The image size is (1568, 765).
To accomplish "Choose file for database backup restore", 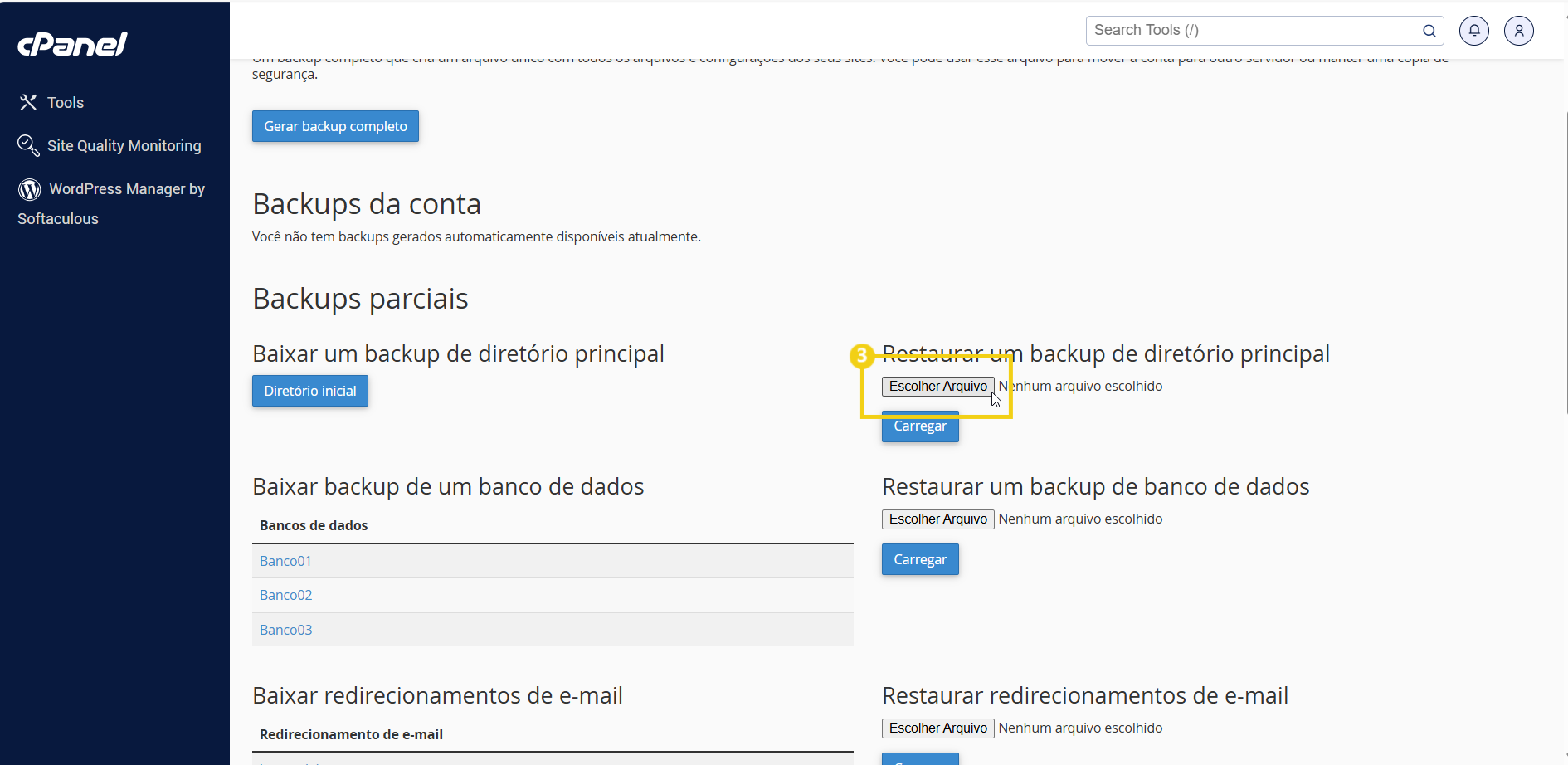I will [938, 519].
